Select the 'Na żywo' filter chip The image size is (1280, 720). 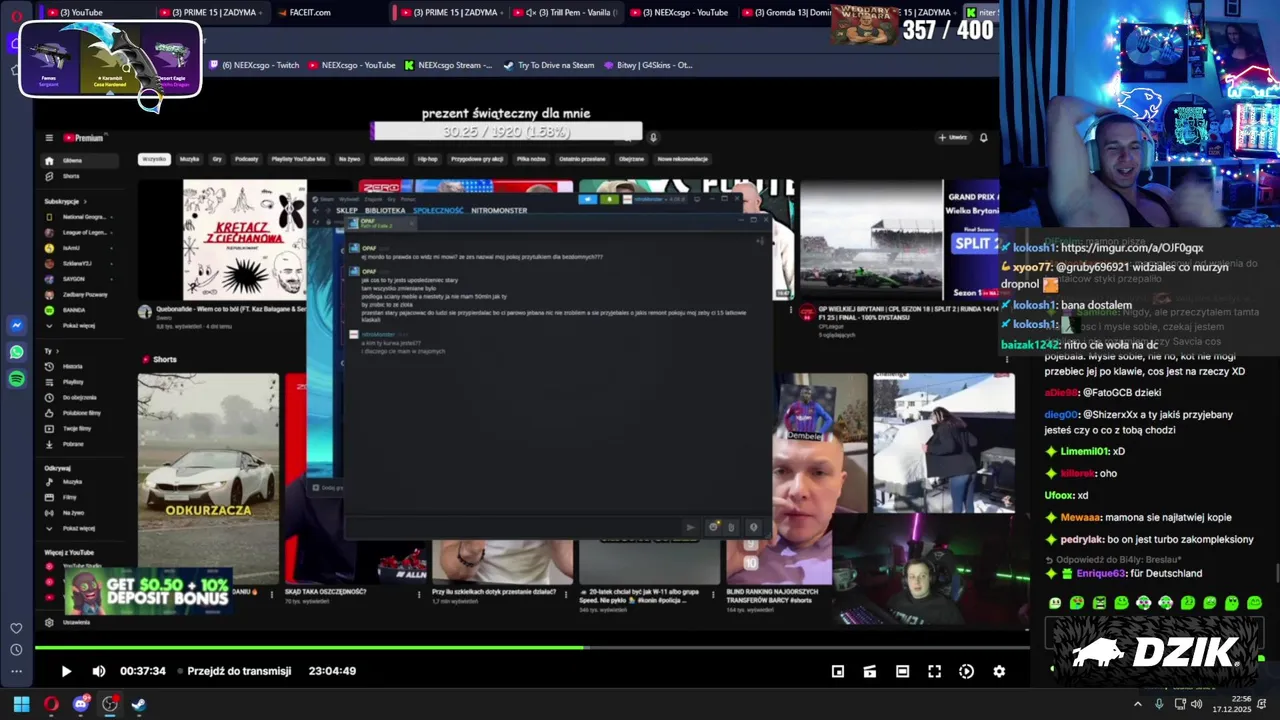pos(349,159)
